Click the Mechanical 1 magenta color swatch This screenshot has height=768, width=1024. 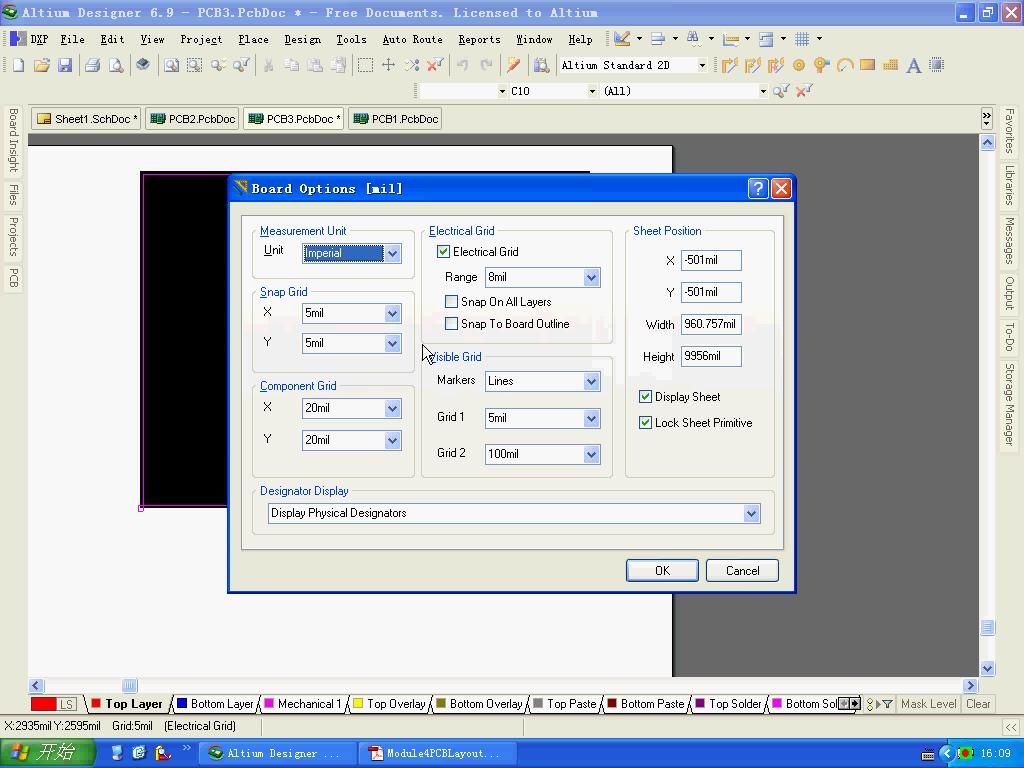(268, 703)
